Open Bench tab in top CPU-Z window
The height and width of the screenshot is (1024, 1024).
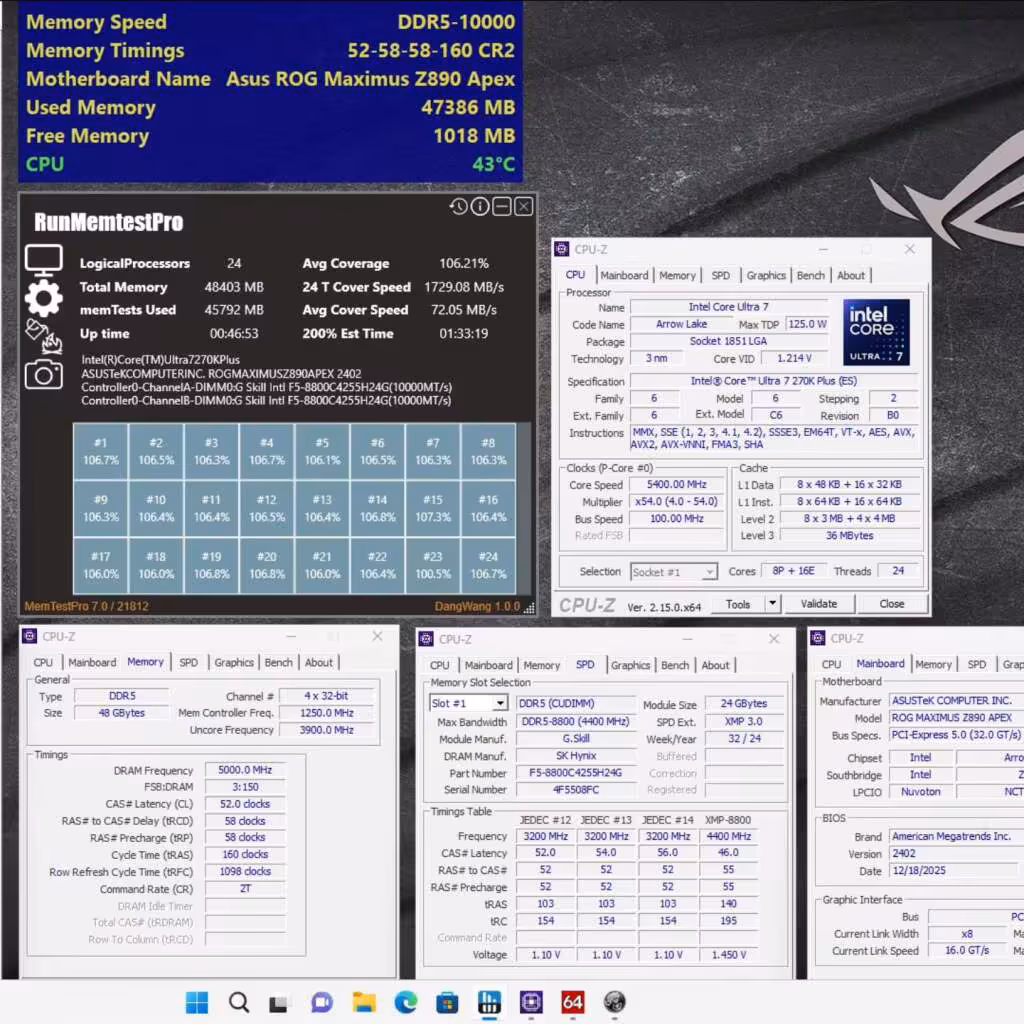[810, 276]
